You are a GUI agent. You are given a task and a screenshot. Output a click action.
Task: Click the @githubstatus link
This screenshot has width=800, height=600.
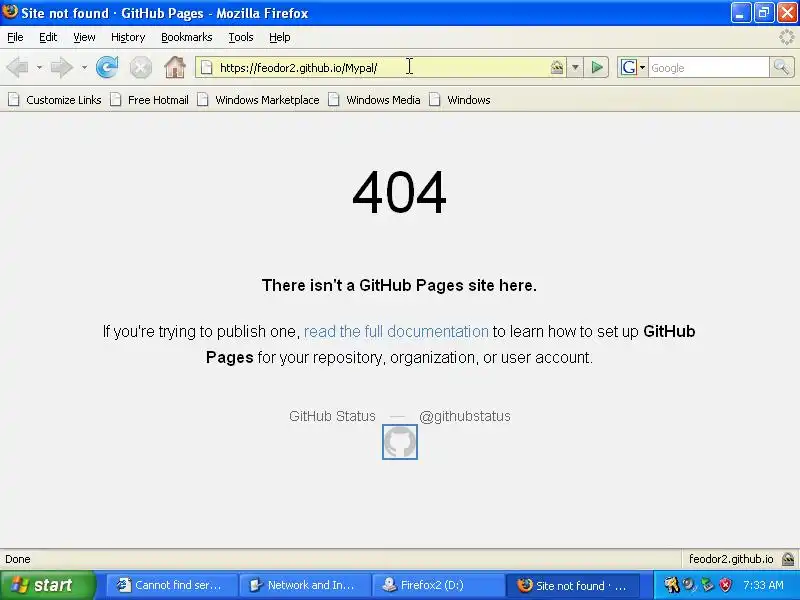tap(465, 416)
